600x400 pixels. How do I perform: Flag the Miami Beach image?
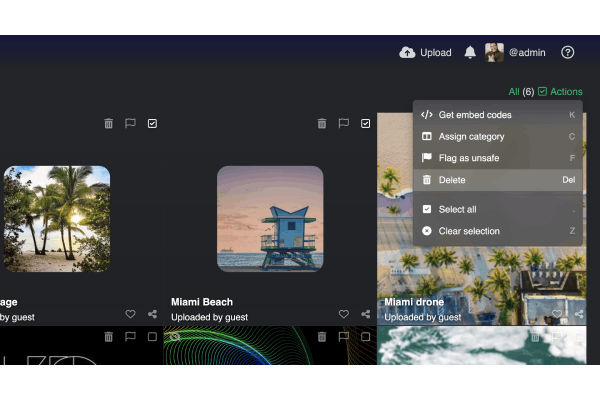pos(344,123)
